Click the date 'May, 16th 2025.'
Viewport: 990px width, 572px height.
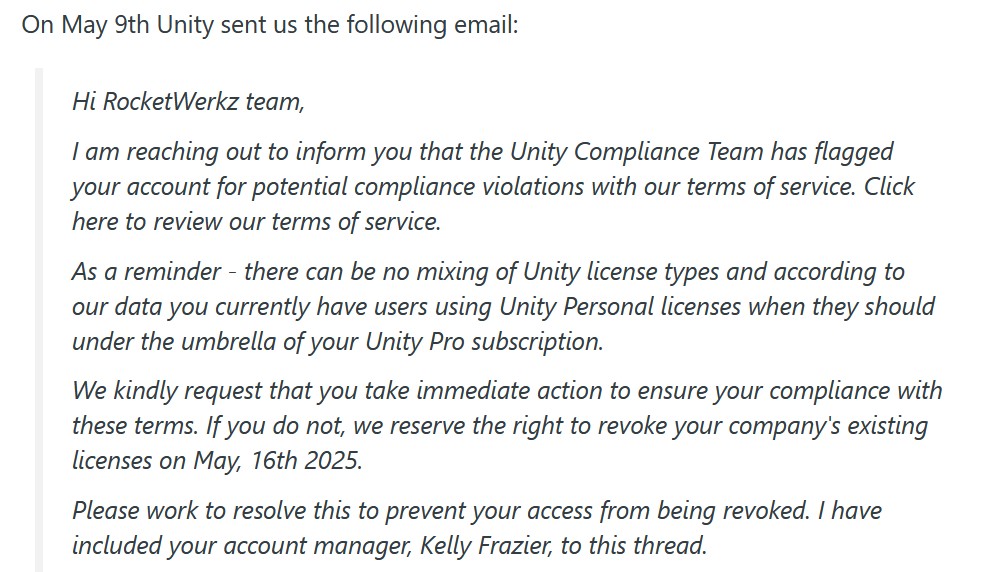[278, 460]
